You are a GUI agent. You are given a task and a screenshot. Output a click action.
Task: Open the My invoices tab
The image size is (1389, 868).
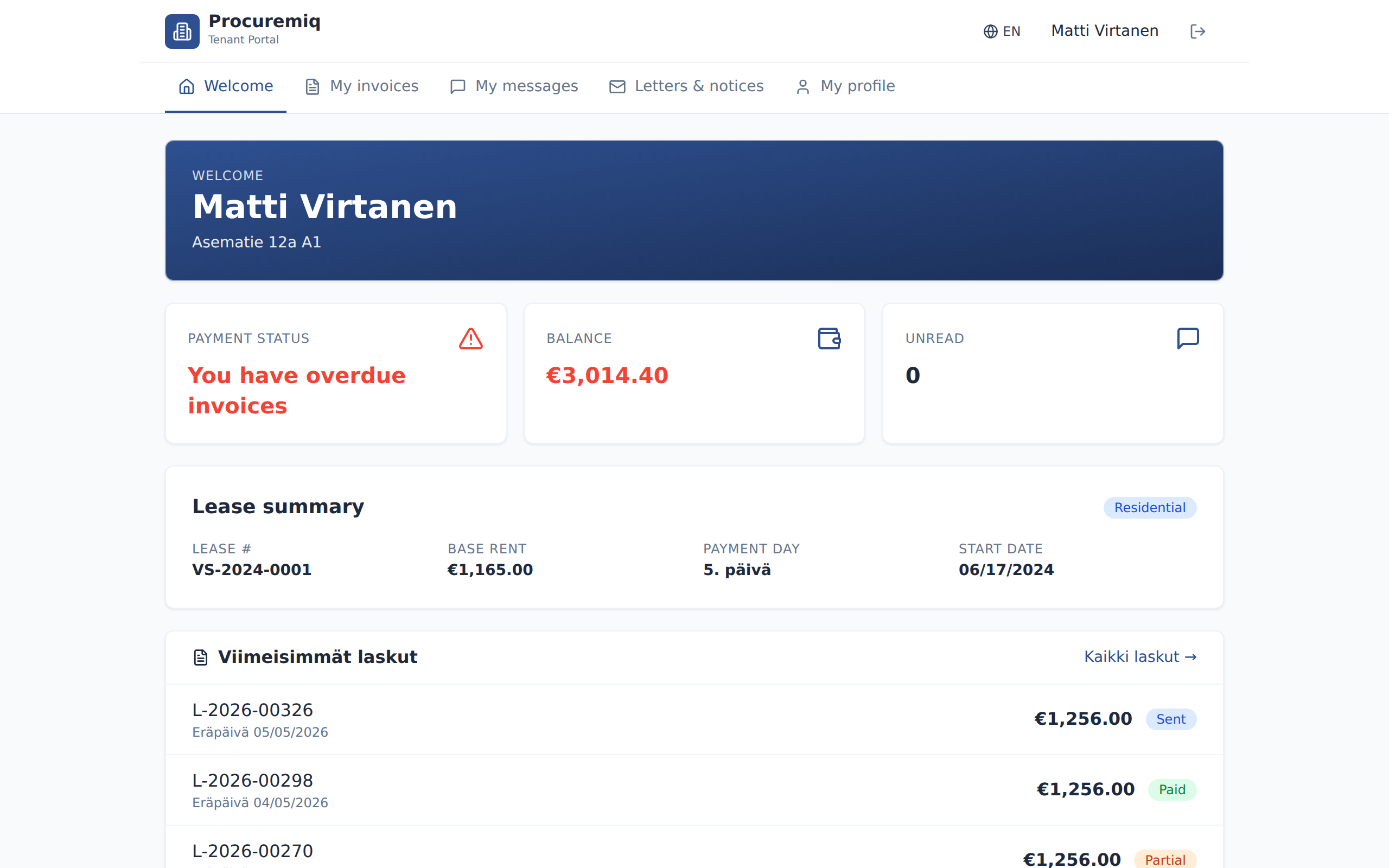click(x=361, y=86)
